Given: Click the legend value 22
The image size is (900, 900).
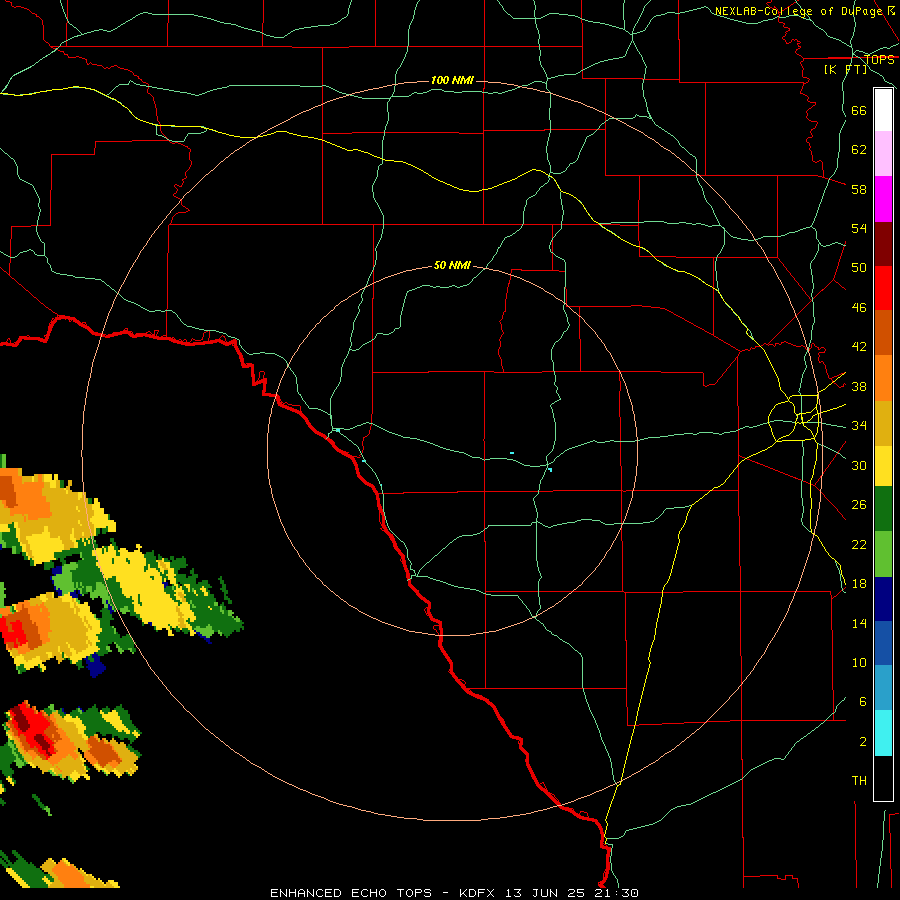Looking at the screenshot, I should click(x=859, y=544).
